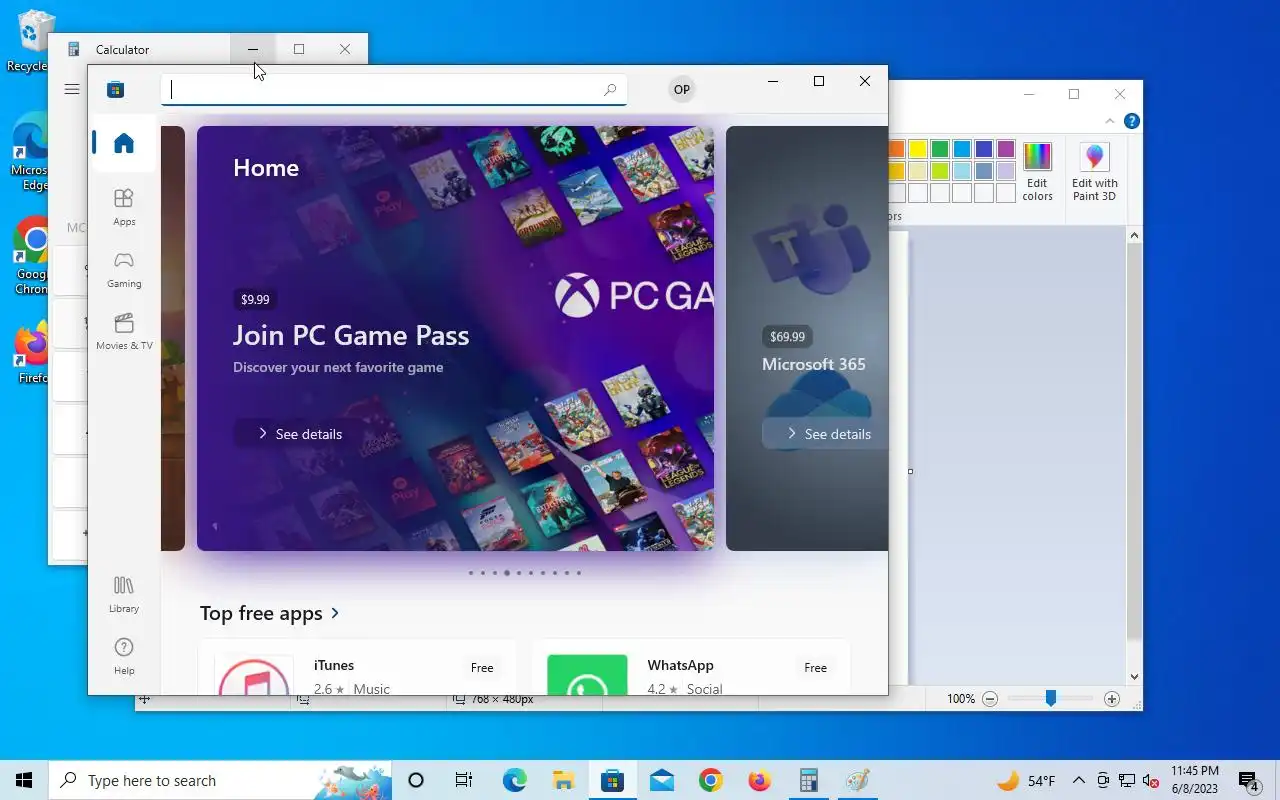Screen dimensions: 1280x800
Task: Expand the Top free apps section
Action: [x=270, y=613]
